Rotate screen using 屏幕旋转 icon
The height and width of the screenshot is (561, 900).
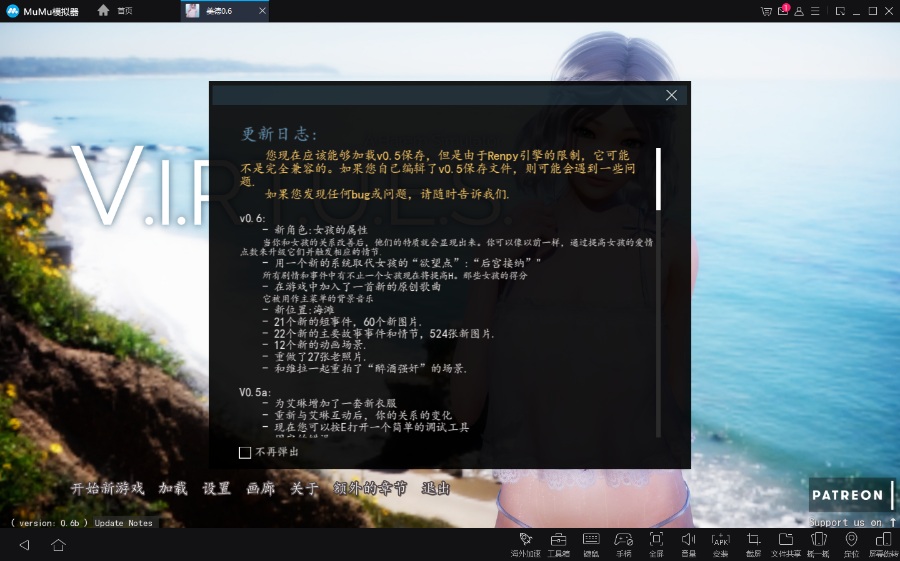tap(883, 544)
